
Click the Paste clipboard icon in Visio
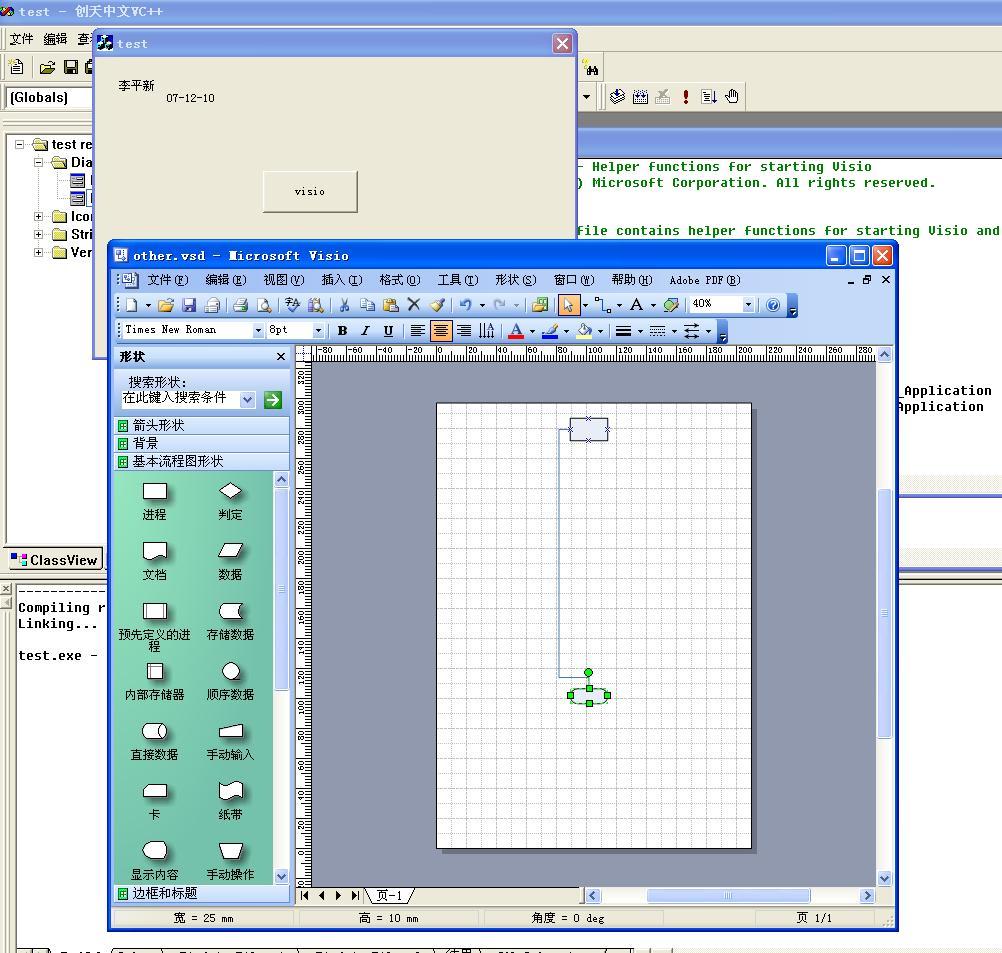coord(390,306)
